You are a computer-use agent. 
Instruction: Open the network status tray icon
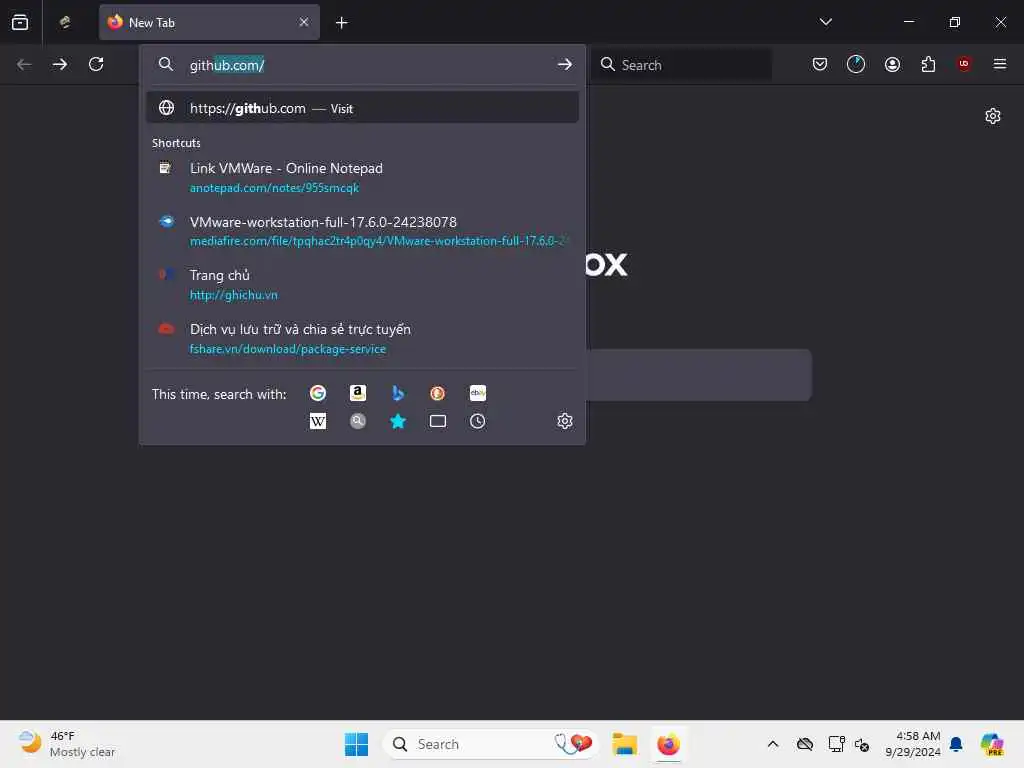coord(836,744)
